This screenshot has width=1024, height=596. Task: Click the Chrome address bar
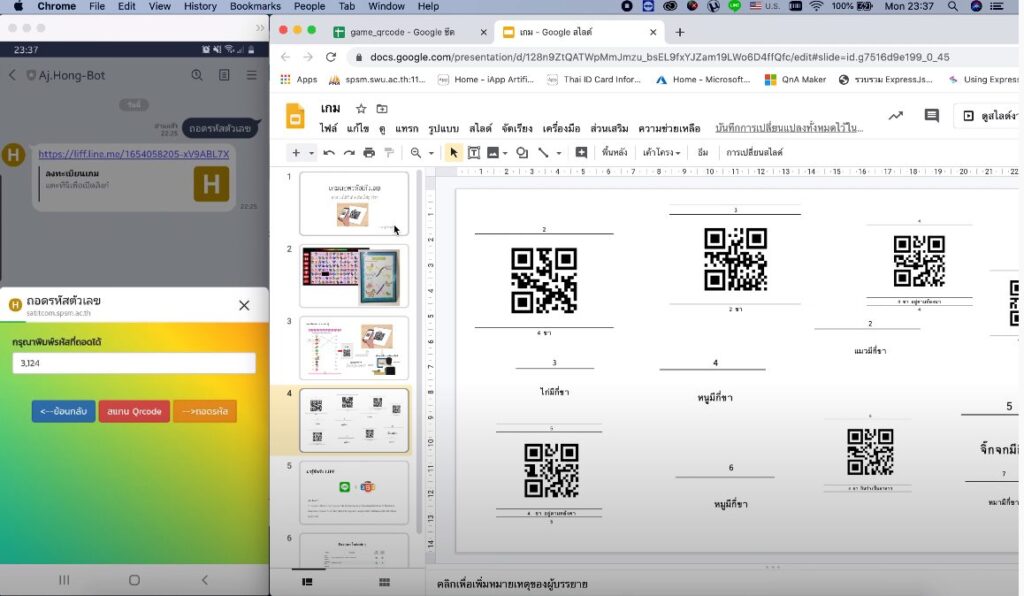click(x=660, y=57)
